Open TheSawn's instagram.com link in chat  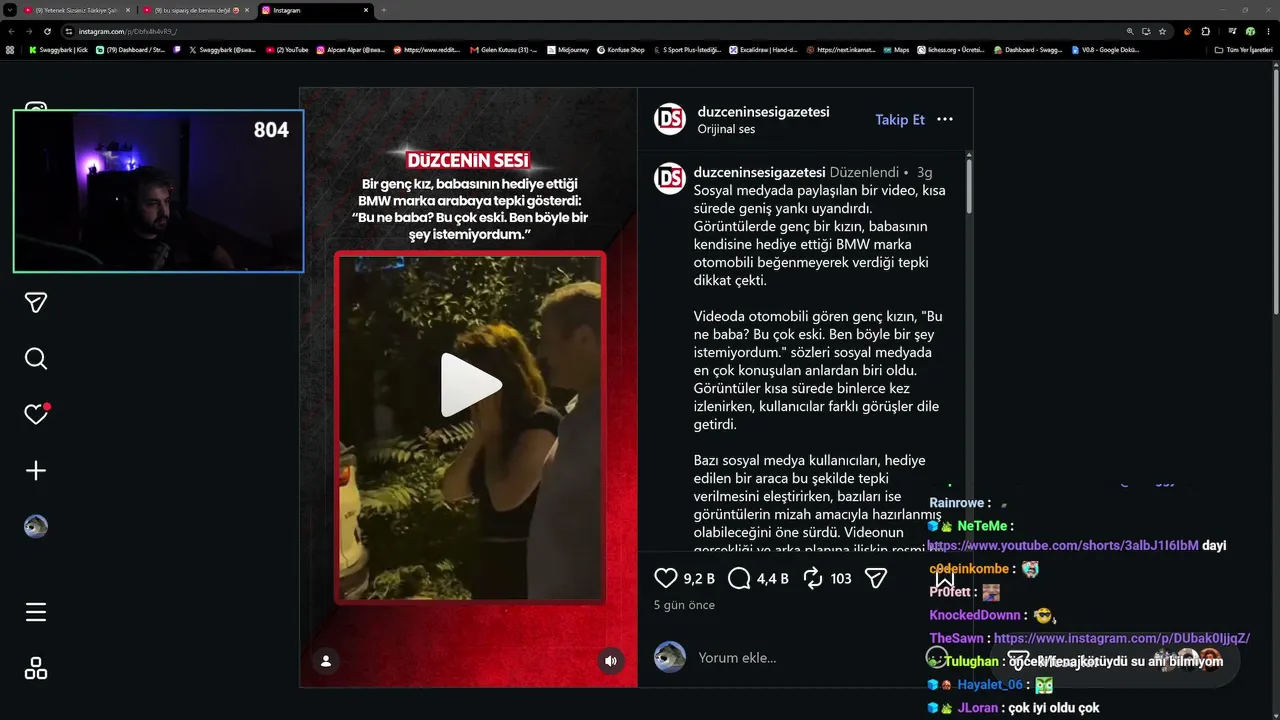click(x=1122, y=638)
